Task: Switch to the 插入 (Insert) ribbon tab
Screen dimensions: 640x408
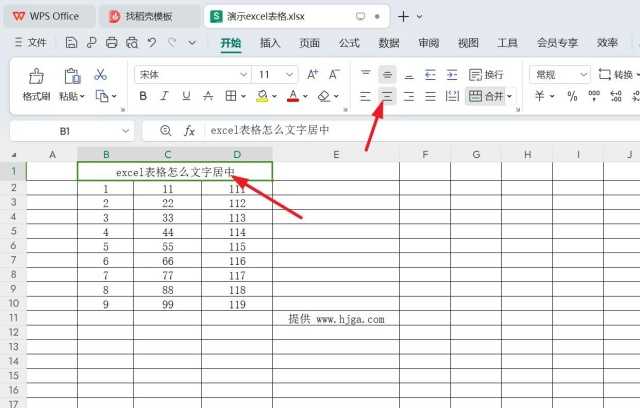Action: click(270, 43)
